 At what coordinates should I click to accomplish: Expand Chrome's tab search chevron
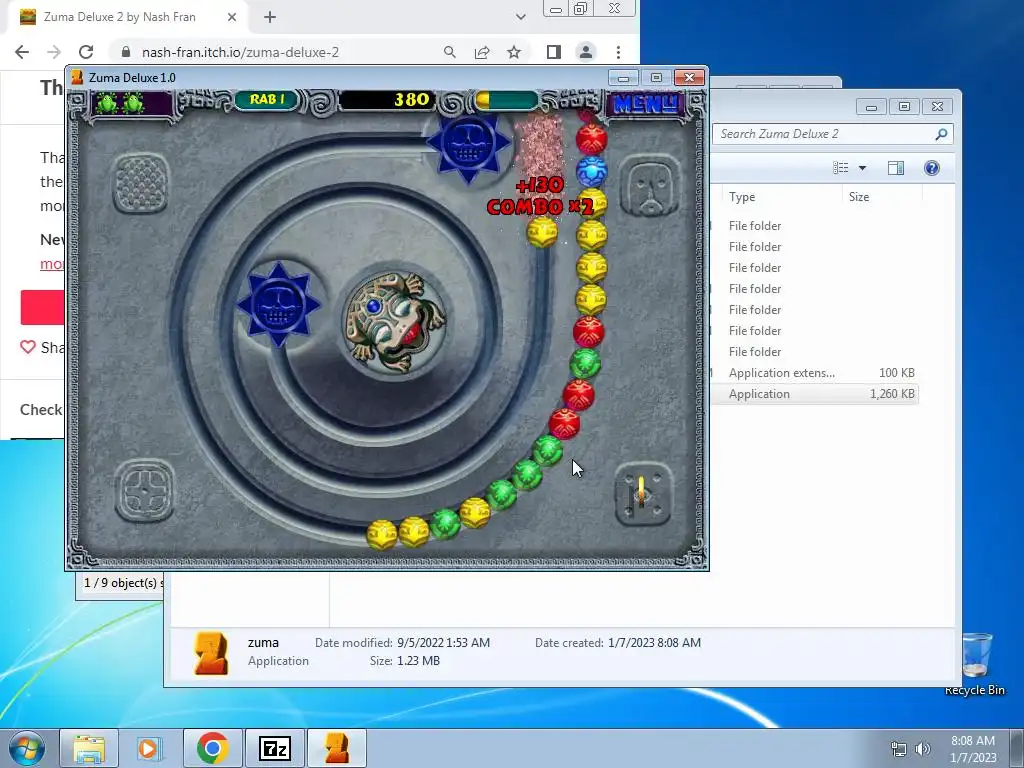pos(520,17)
